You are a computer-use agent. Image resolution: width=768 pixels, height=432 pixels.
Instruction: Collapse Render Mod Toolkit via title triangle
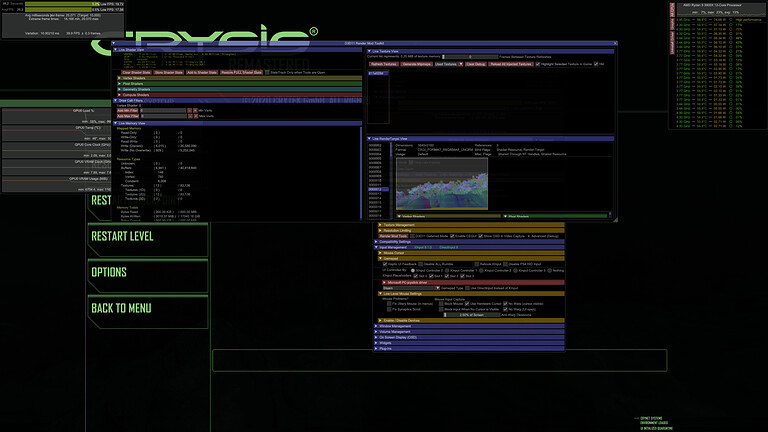[114, 43]
